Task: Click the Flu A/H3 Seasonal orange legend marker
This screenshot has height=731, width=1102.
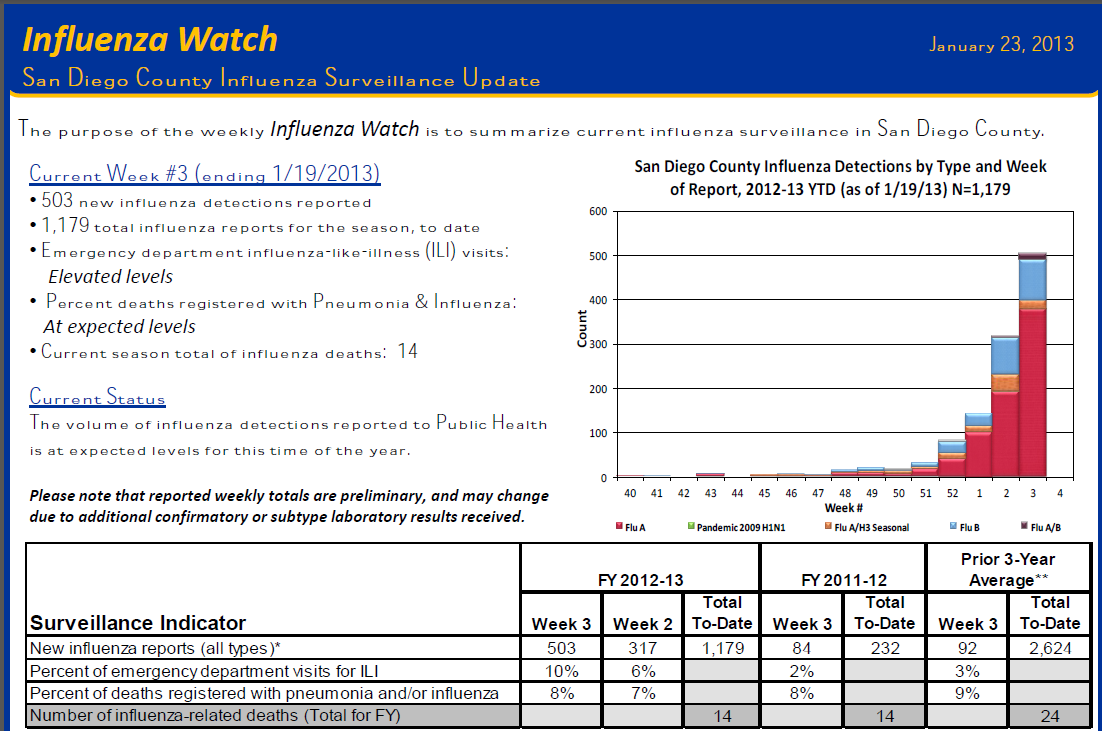Action: pyautogui.click(x=828, y=526)
